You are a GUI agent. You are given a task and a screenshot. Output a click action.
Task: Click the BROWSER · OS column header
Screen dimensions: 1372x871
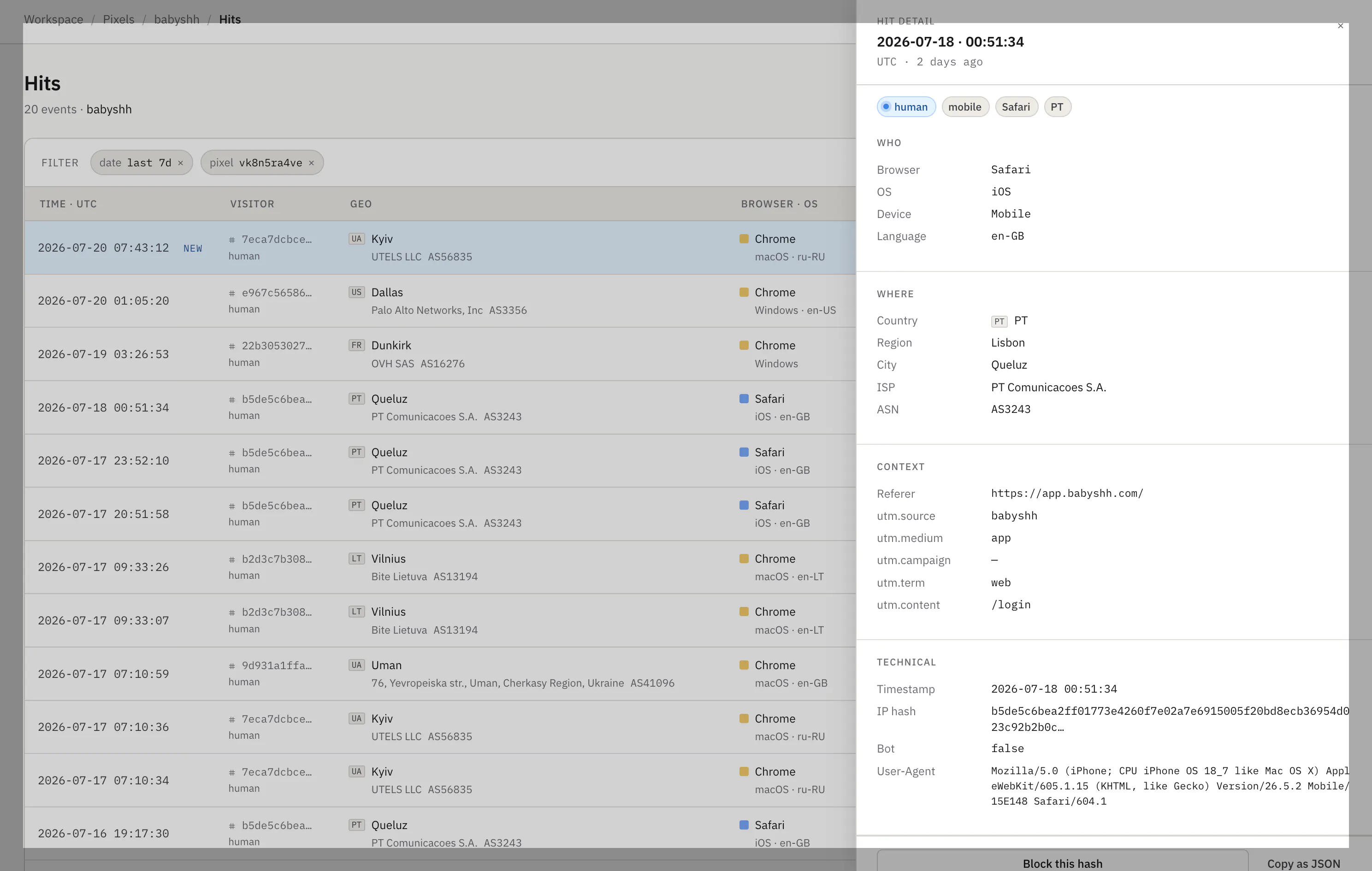click(x=779, y=204)
